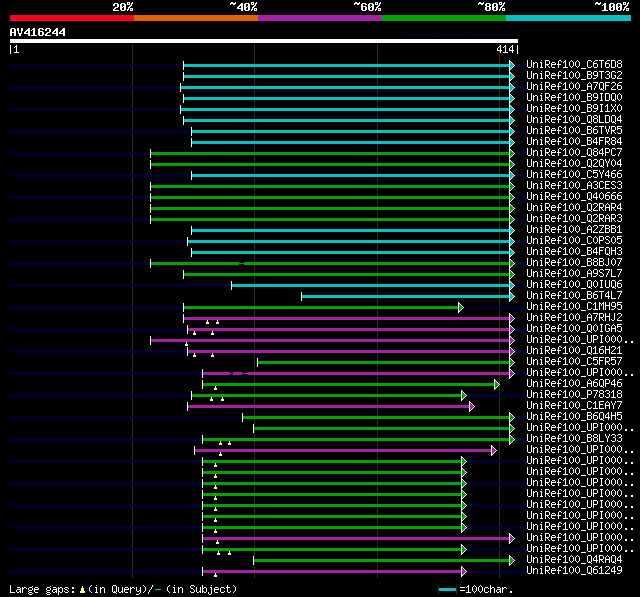Click the UniRef100_P78318 label
640x597 pixels.
(574, 395)
